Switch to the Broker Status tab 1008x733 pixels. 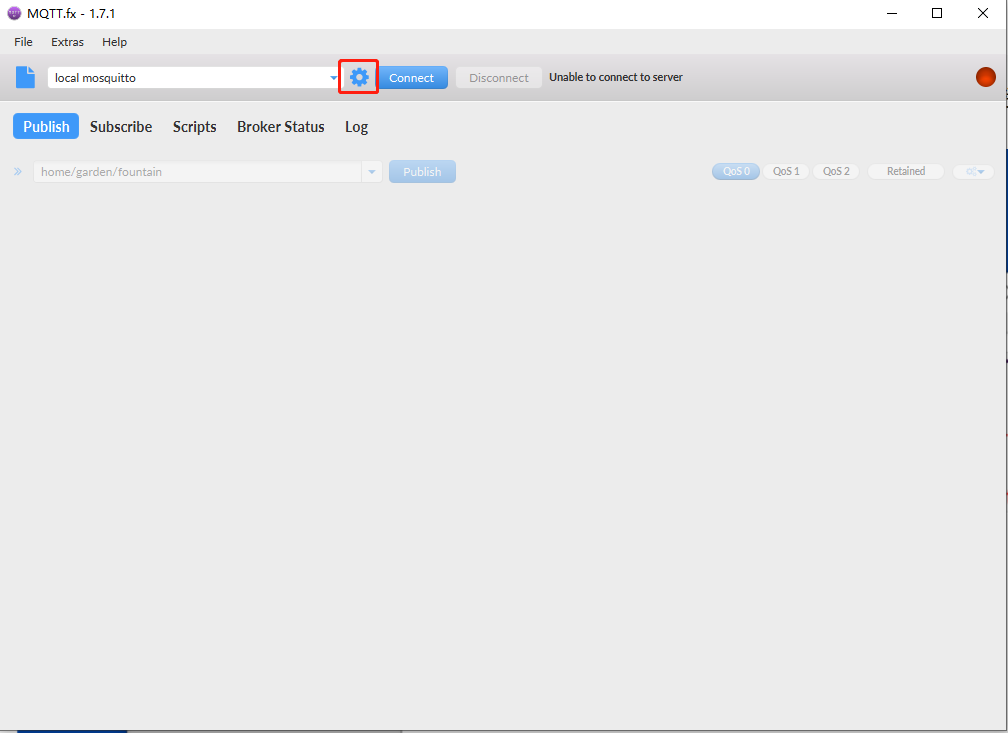click(x=281, y=127)
